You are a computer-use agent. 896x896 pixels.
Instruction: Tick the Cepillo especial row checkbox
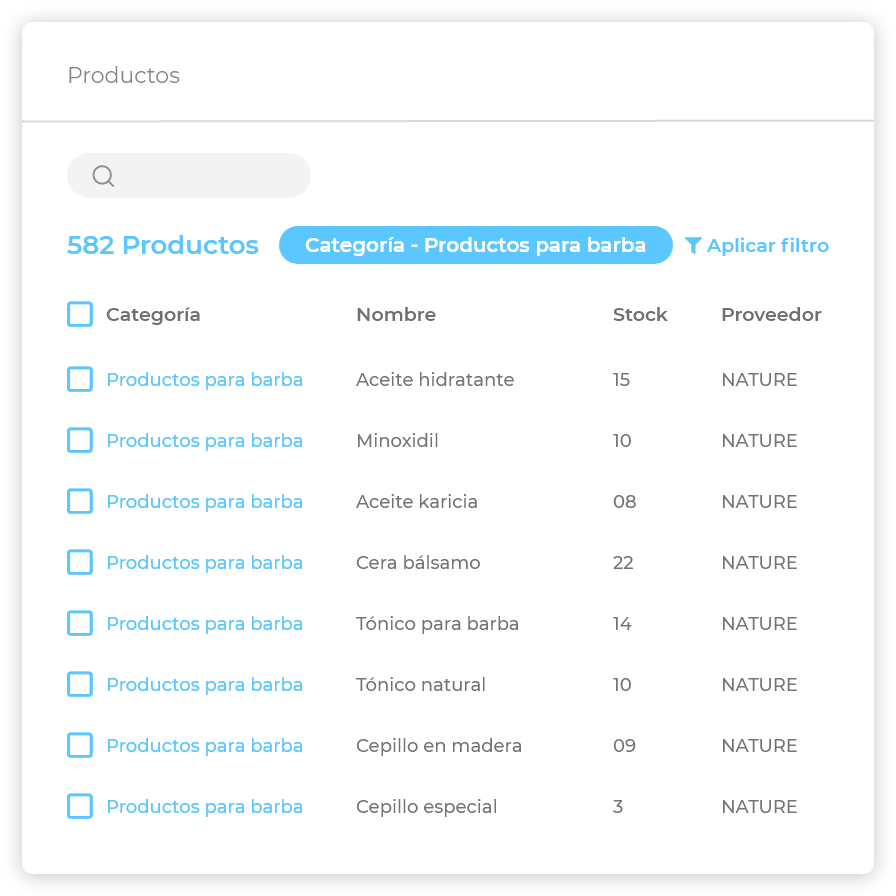pos(80,806)
